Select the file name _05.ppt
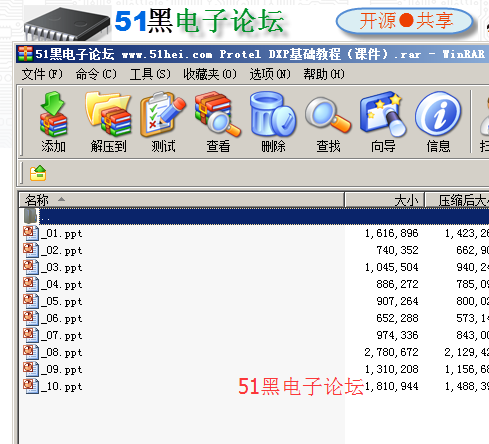This screenshot has width=489, height=444. point(62,301)
